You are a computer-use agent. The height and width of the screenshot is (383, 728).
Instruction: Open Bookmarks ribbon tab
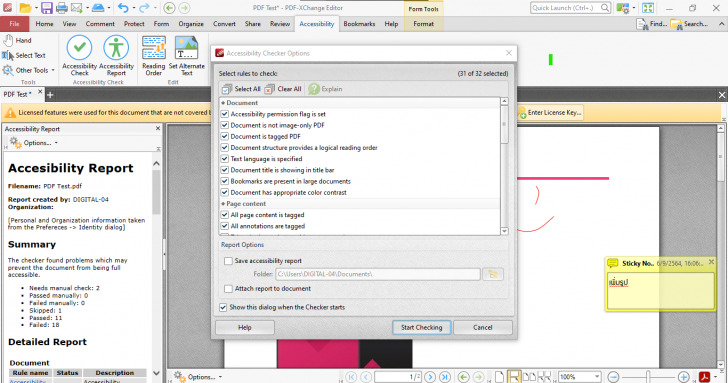pyautogui.click(x=359, y=24)
